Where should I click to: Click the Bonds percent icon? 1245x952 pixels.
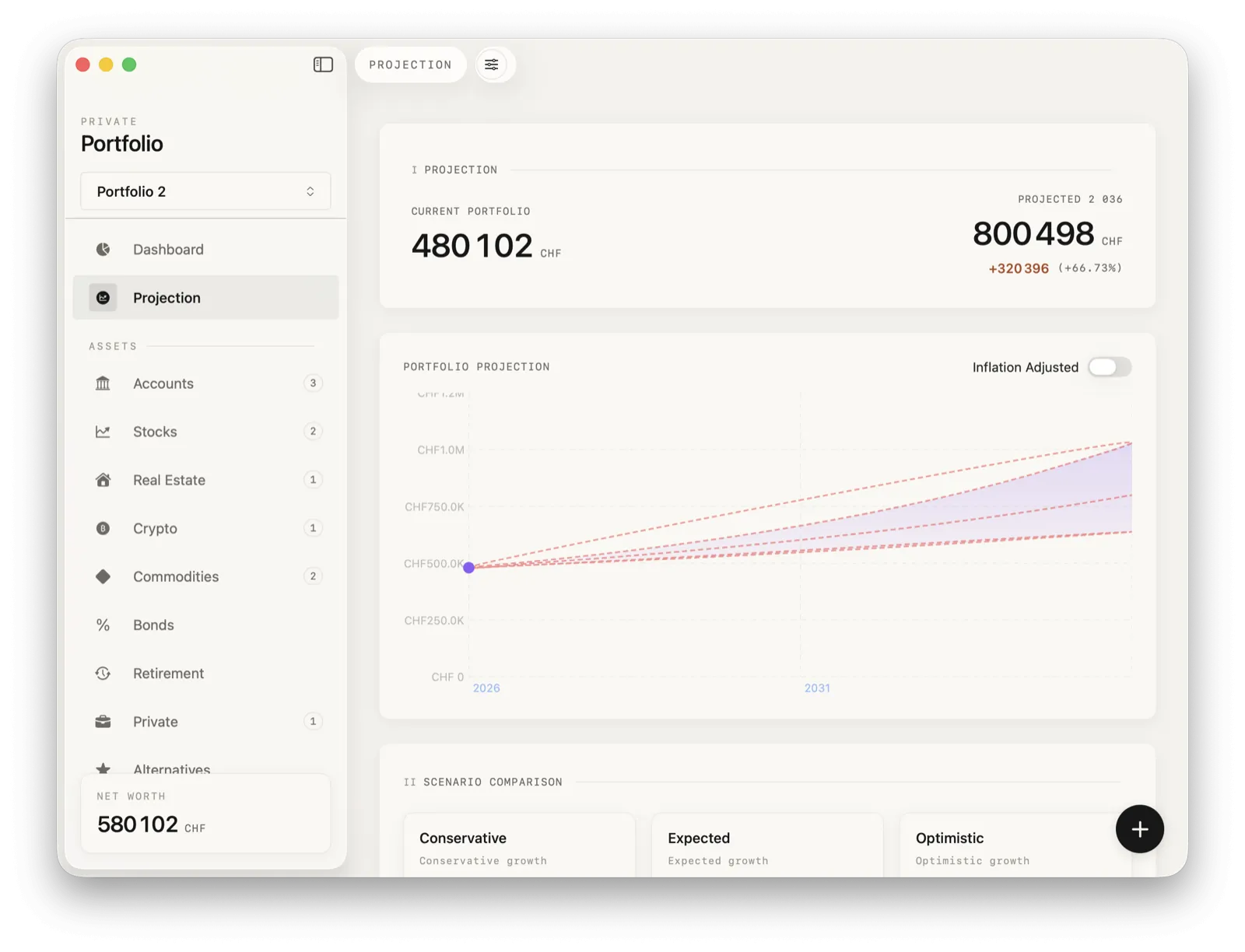[103, 625]
